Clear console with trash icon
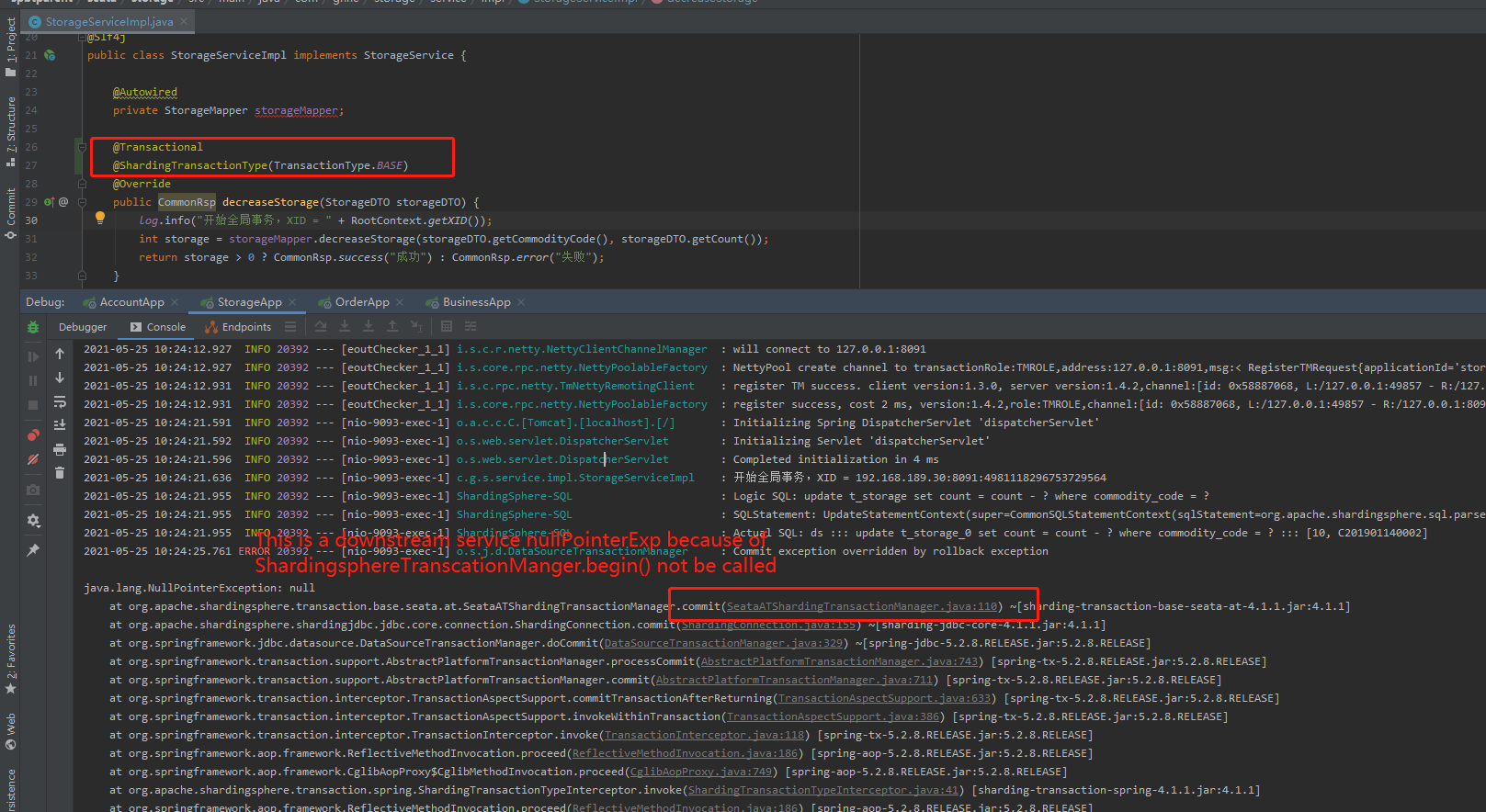The width and height of the screenshot is (1486, 812). [60, 473]
